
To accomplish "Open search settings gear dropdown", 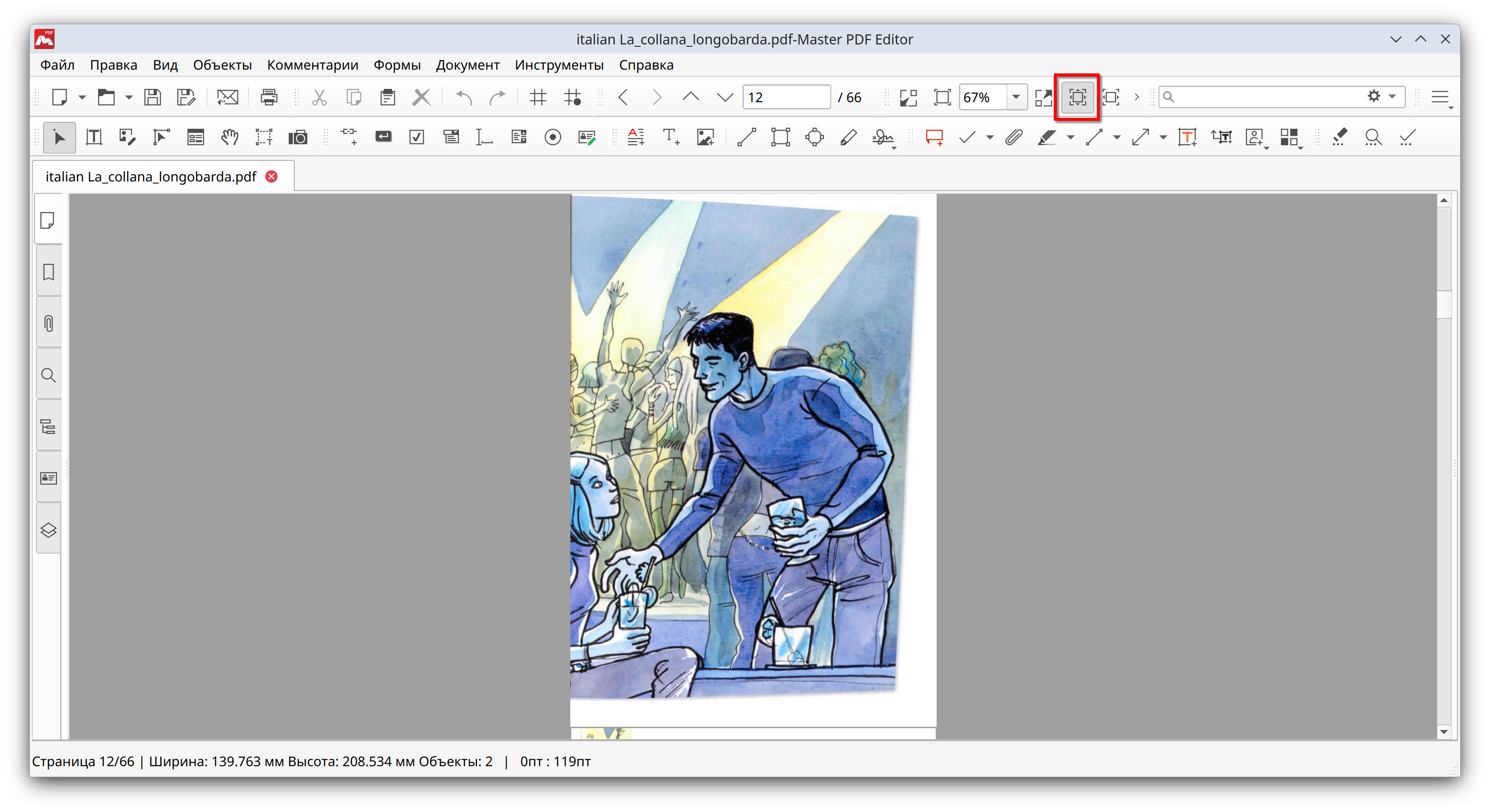I will (x=1382, y=97).
